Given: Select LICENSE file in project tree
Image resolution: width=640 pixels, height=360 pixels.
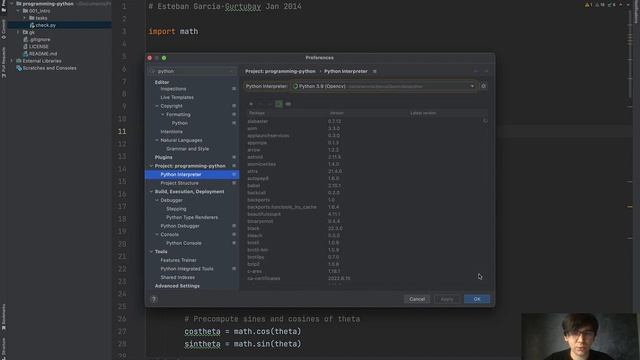Looking at the screenshot, I should point(38,47).
